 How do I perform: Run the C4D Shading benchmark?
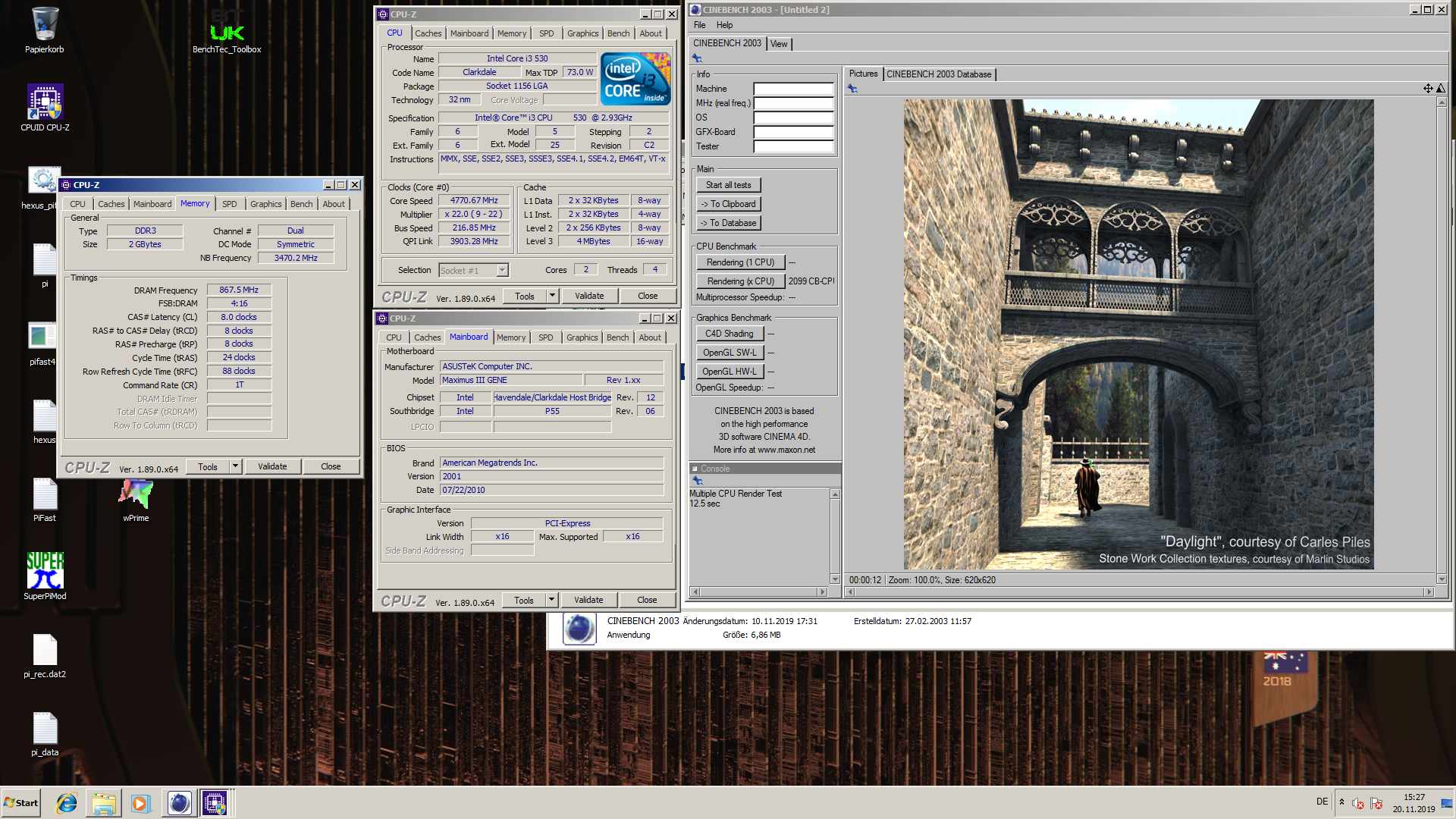[729, 334]
